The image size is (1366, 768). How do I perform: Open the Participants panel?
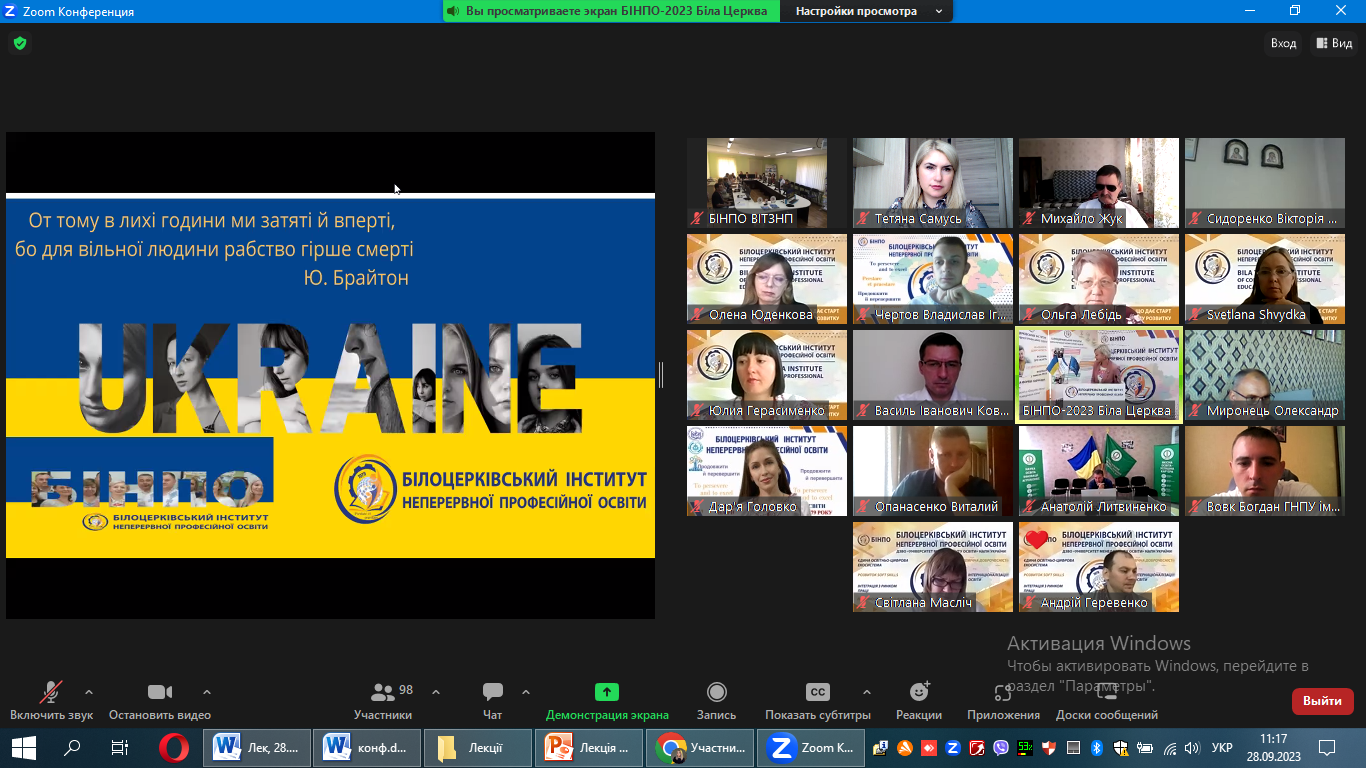coord(383,700)
